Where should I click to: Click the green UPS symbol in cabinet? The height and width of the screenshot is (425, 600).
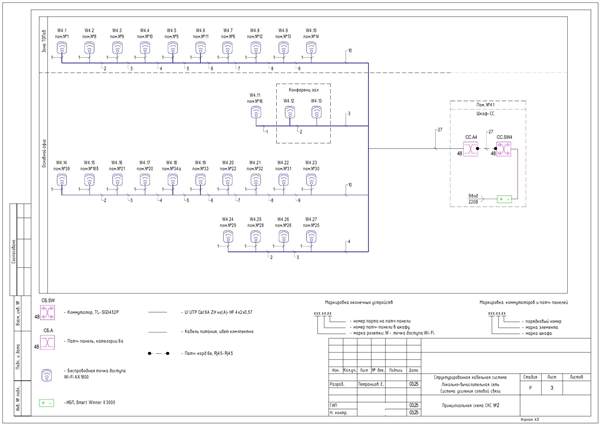pos(504,199)
